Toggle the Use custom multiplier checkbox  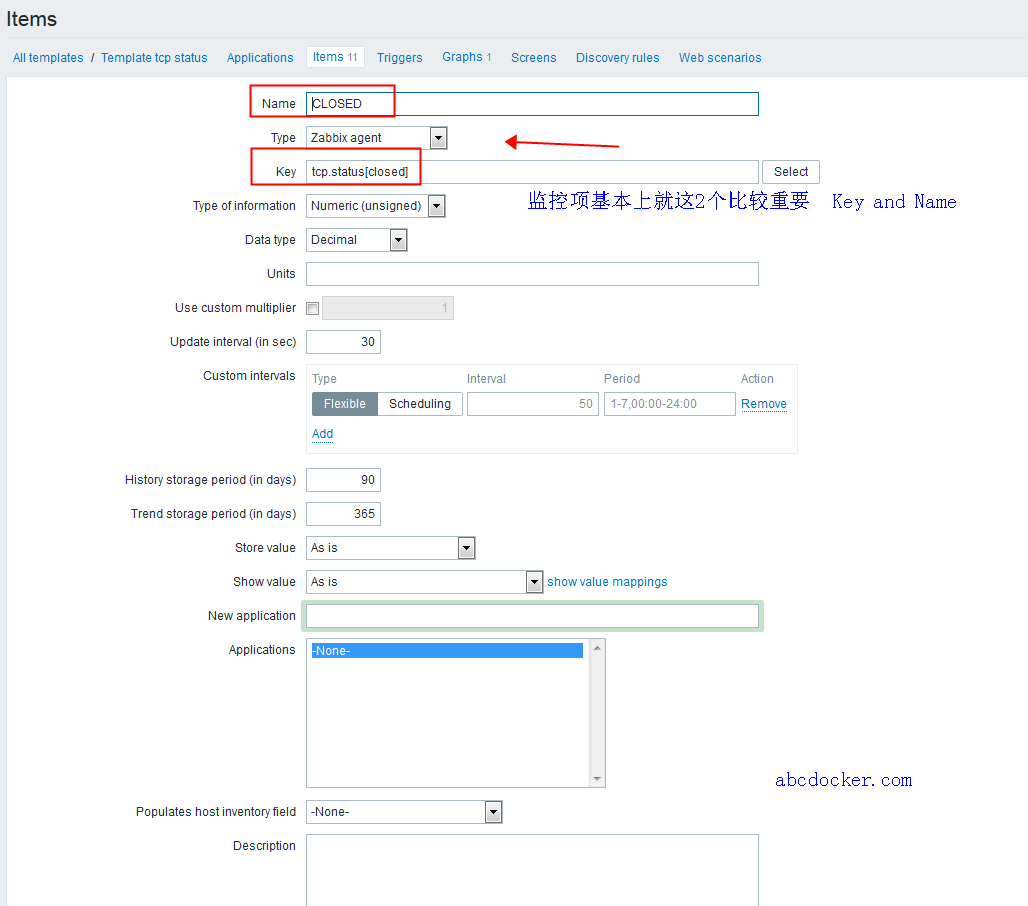(313, 308)
